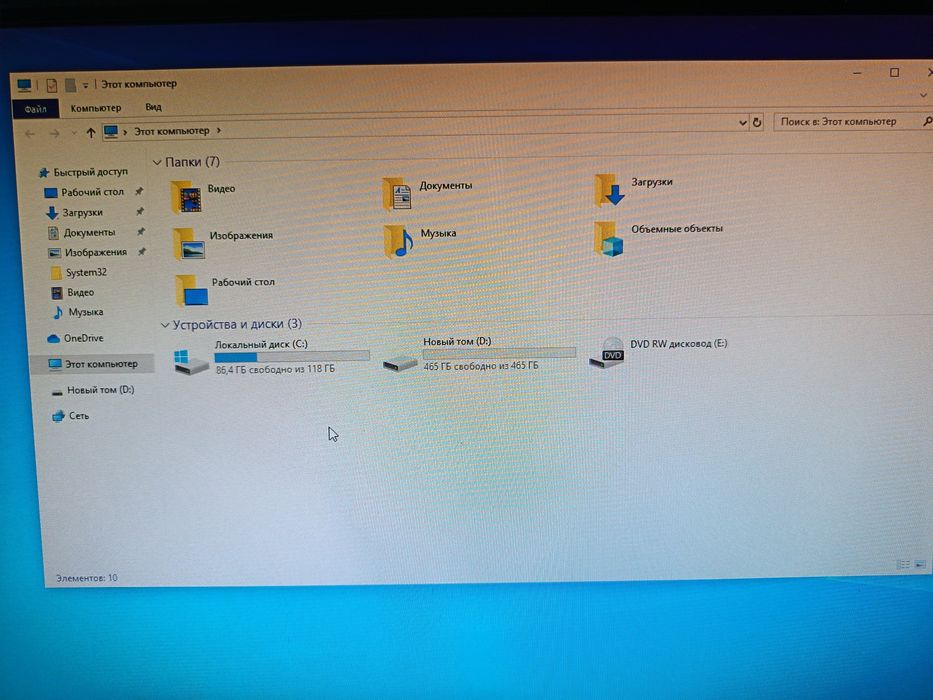Click the Новый том (D:) usage bar
Screen dimensions: 933x700
coord(499,353)
